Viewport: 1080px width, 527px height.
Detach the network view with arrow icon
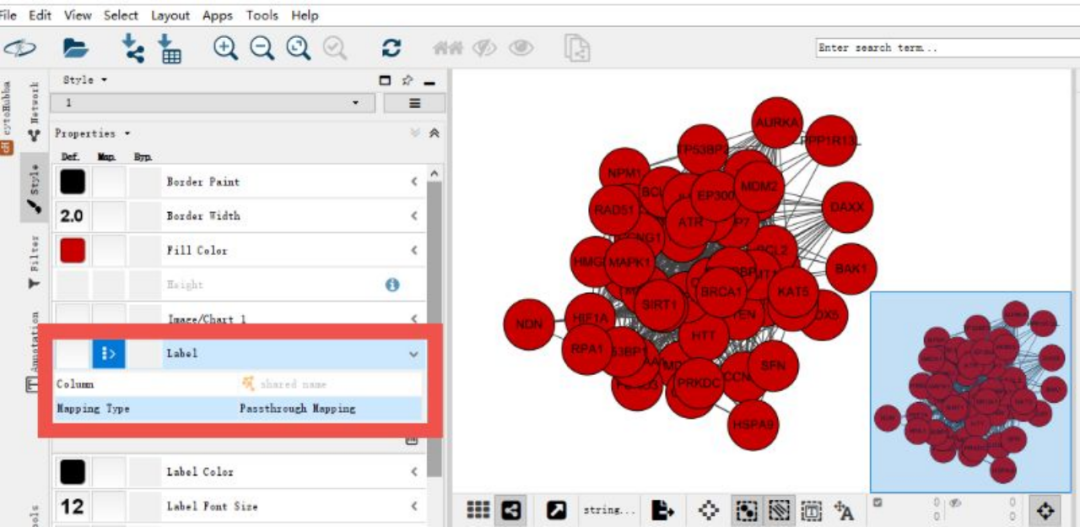coord(556,510)
